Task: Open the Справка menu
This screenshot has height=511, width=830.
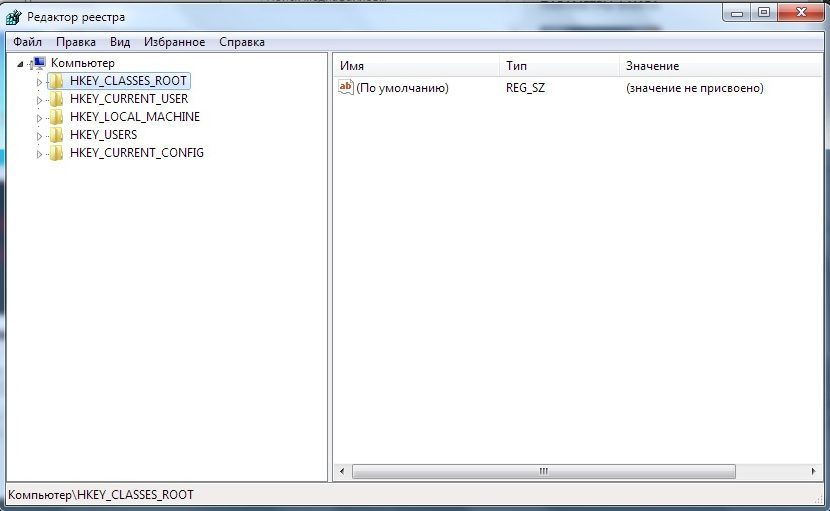Action: pyautogui.click(x=242, y=42)
